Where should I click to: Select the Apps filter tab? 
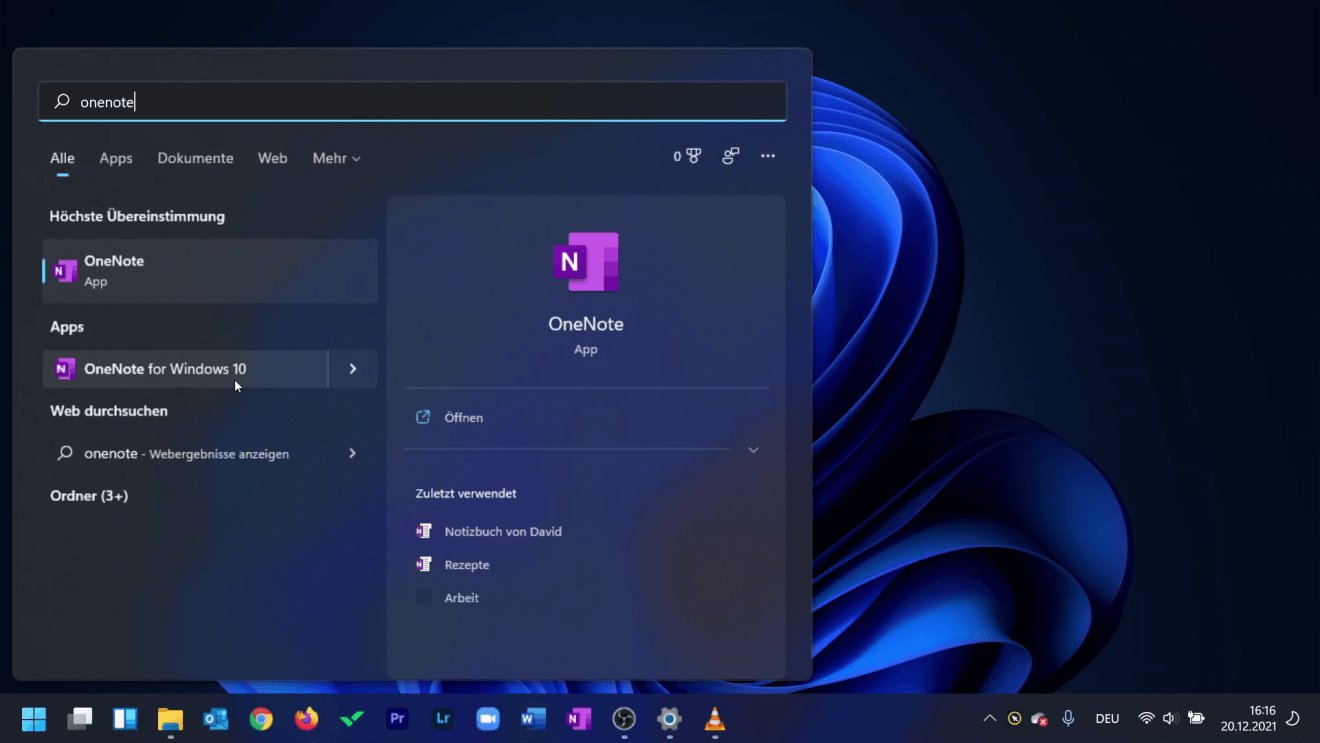[x=115, y=158]
